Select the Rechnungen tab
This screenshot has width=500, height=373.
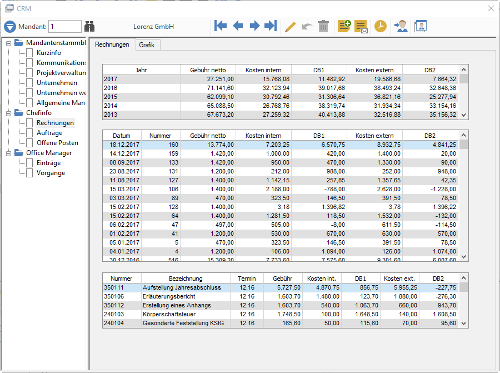pyautogui.click(x=112, y=45)
